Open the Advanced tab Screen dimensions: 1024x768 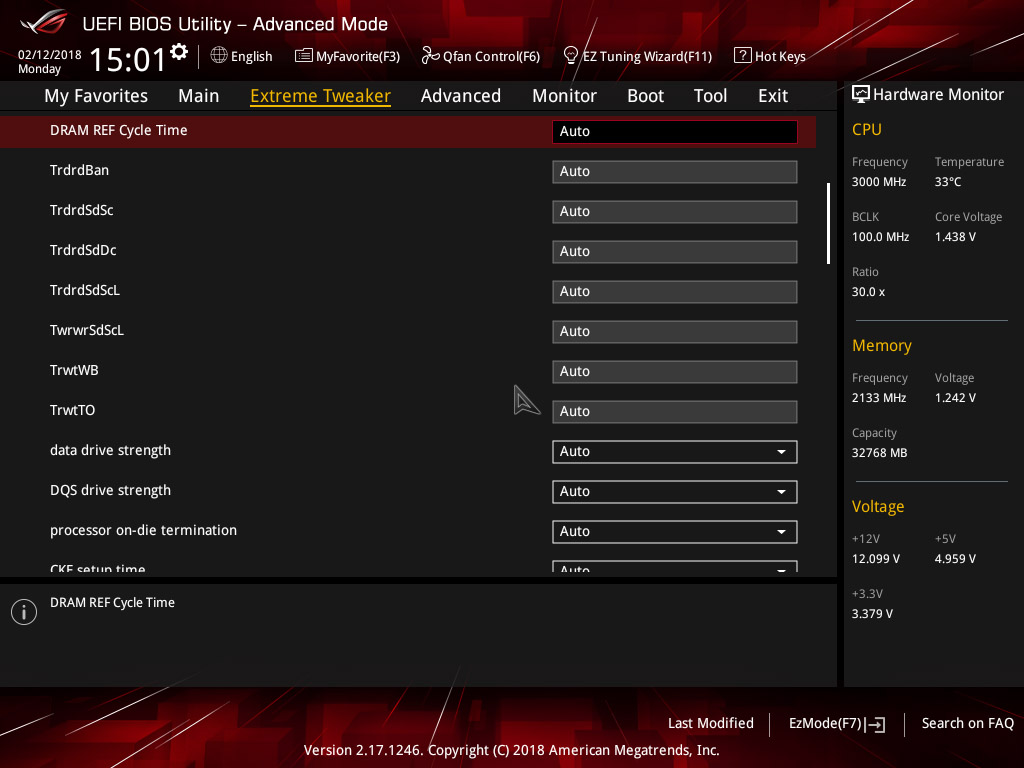tap(461, 96)
